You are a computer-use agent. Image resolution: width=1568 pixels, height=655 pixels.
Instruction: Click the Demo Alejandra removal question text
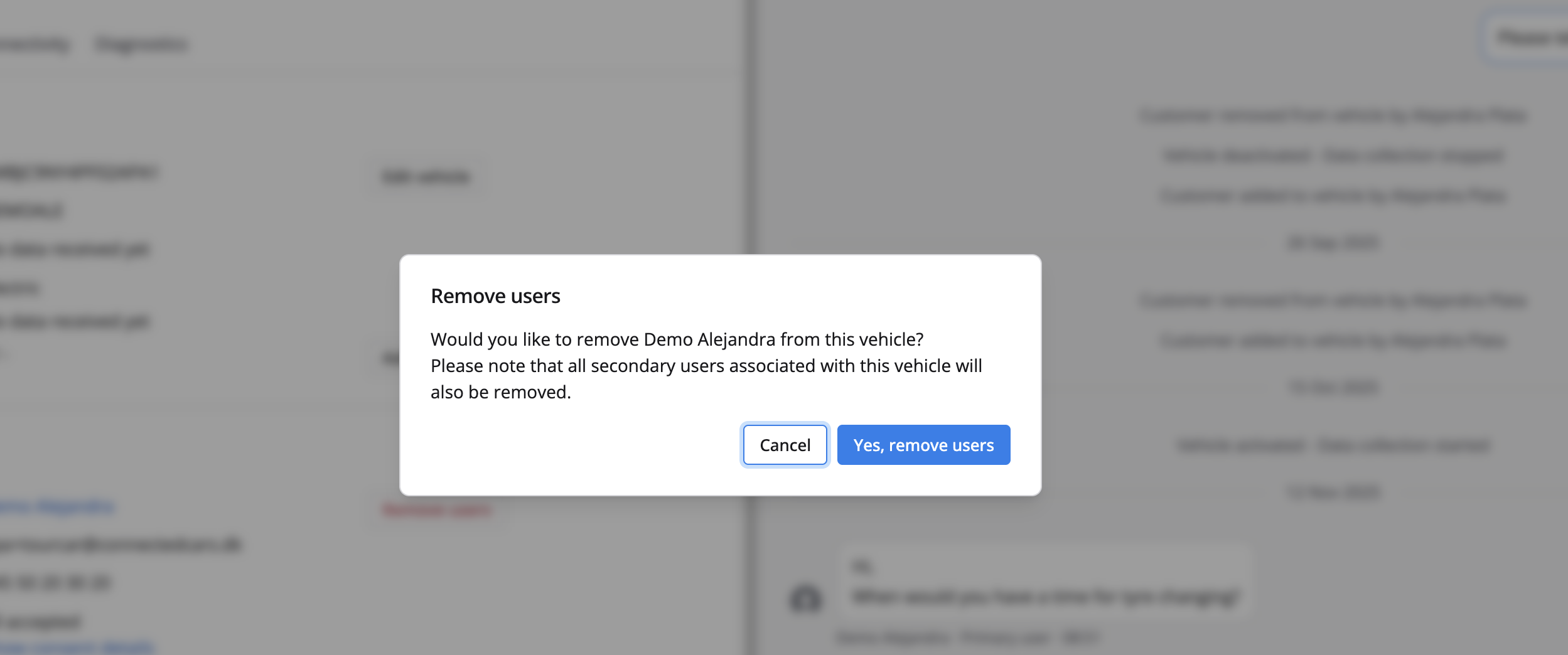(677, 339)
